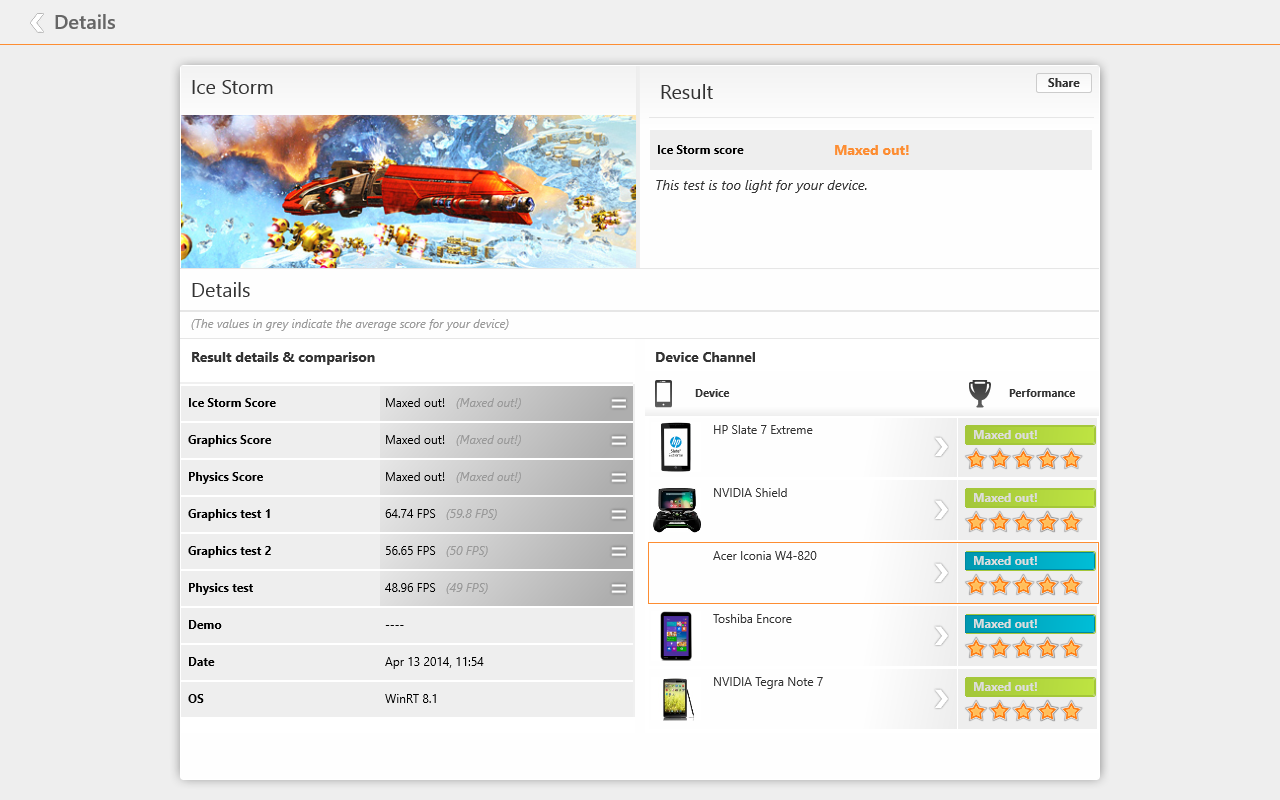Click the orange Maxed out! result text

[872, 150]
